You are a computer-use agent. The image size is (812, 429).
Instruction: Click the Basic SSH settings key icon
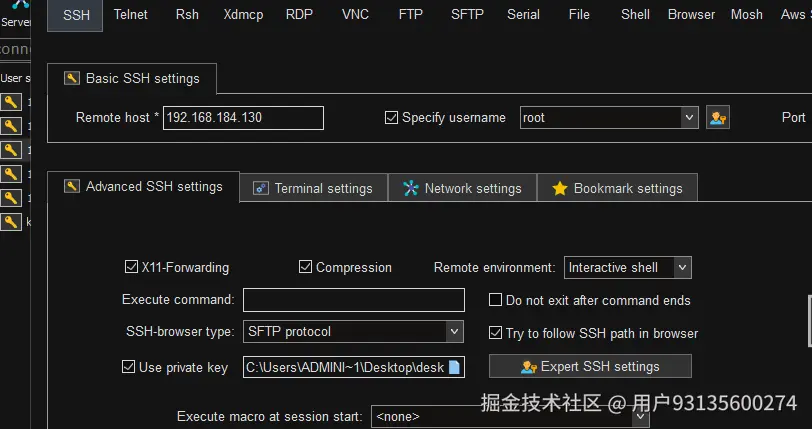[72, 78]
